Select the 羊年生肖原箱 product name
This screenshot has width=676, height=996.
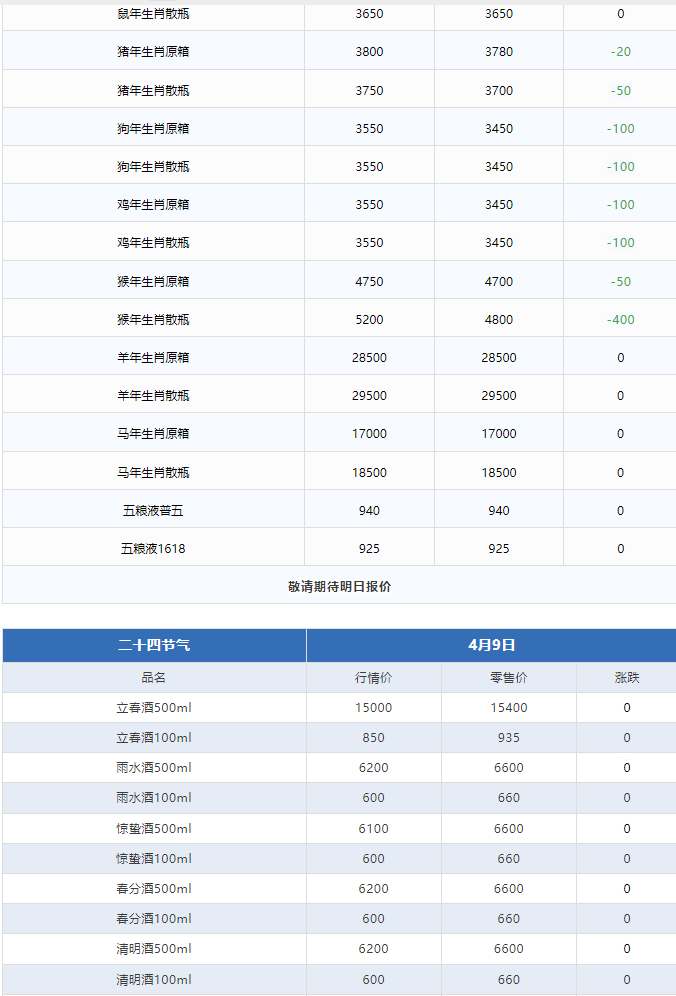pyautogui.click(x=153, y=358)
